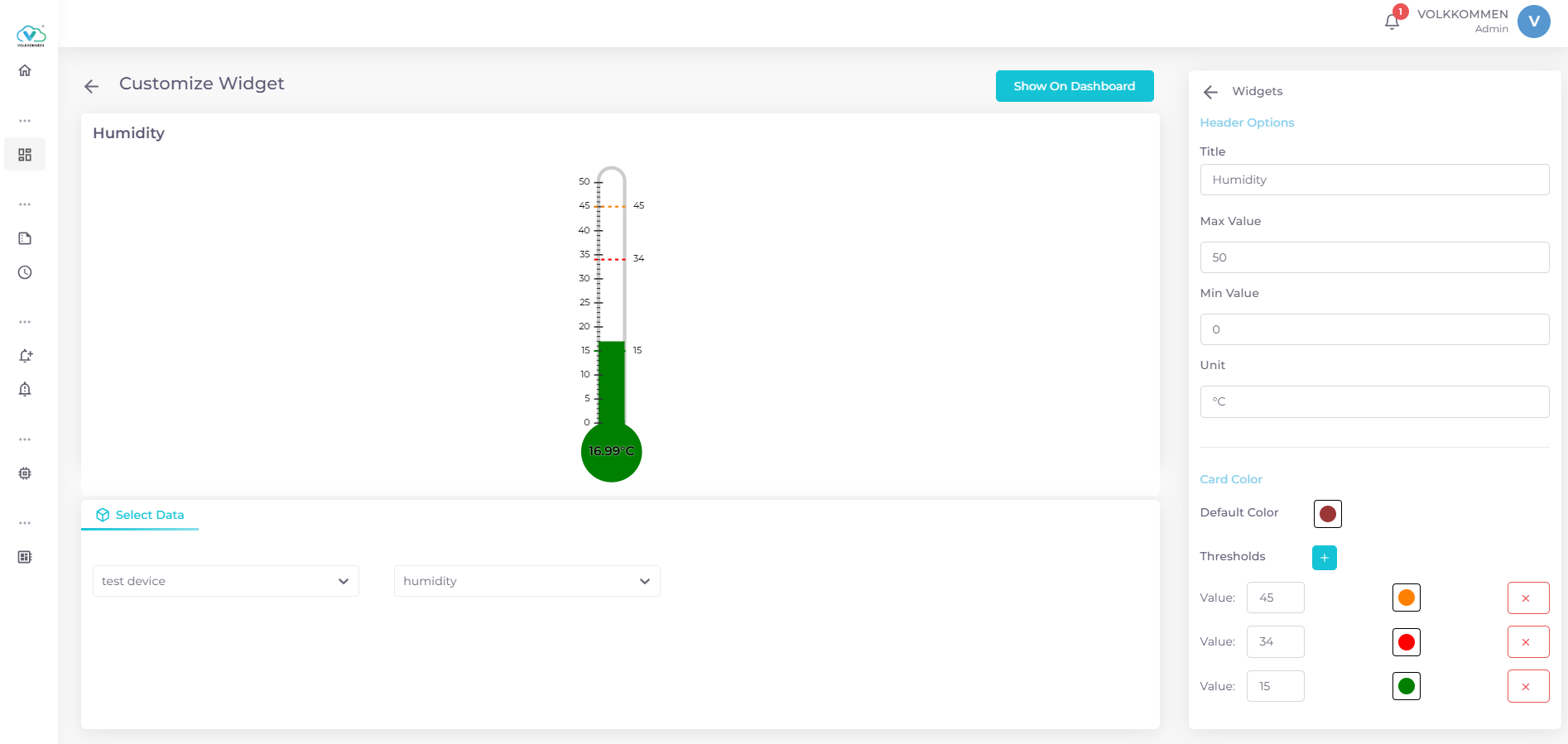Open the chip device icon in sidebar
The image size is (1568, 744).
coord(25,473)
